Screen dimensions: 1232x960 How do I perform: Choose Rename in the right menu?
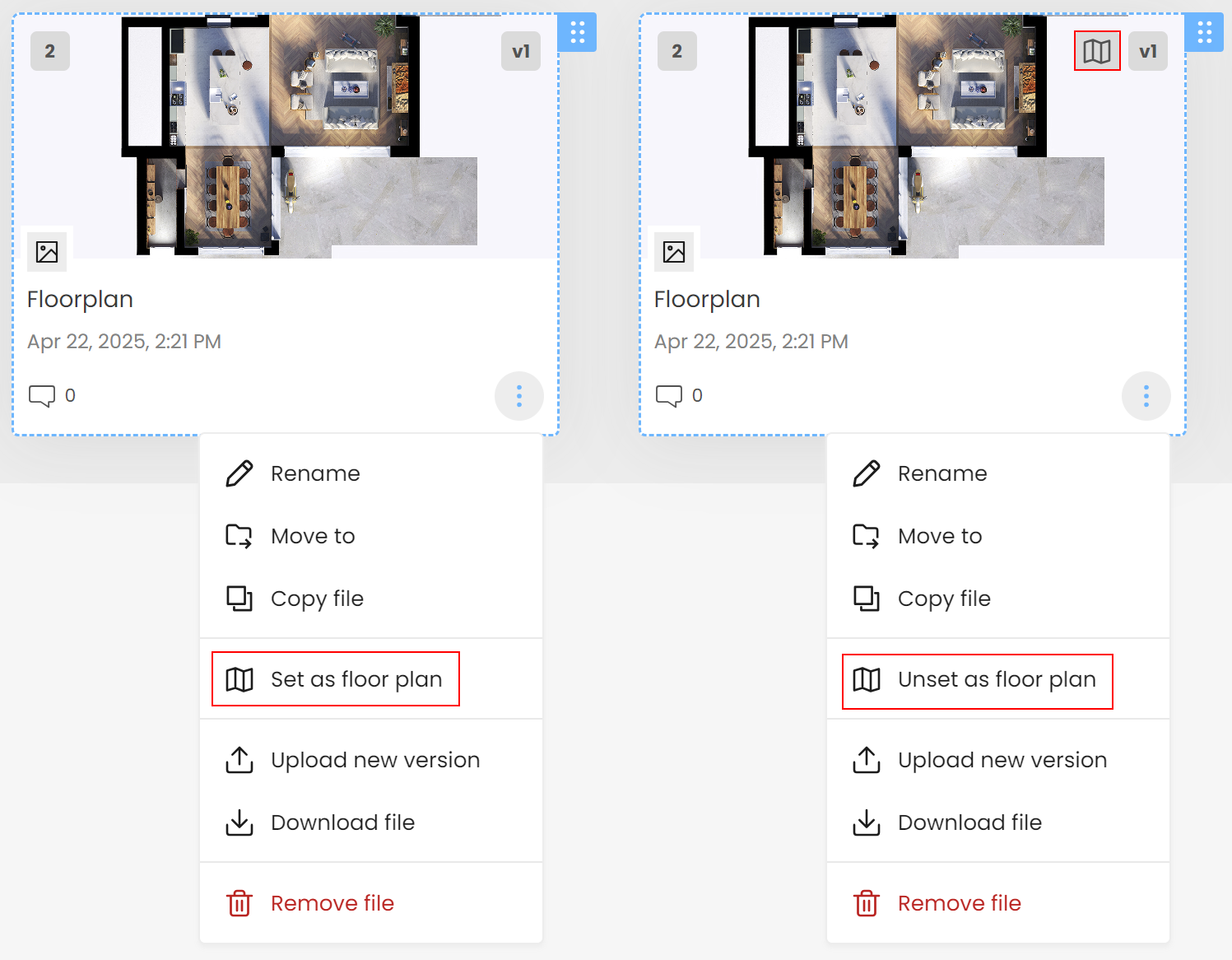pos(998,473)
